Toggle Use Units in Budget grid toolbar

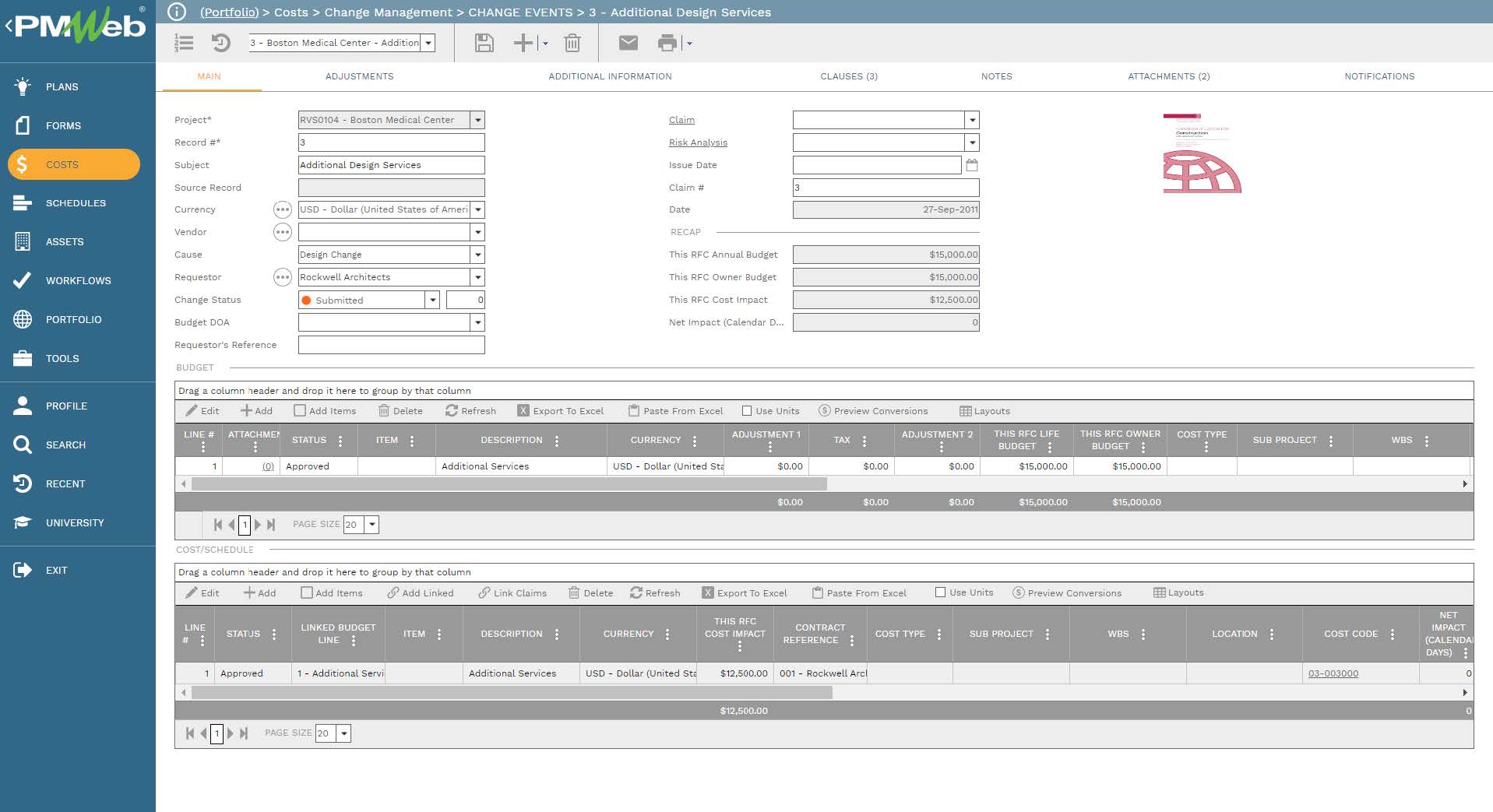coord(747,410)
